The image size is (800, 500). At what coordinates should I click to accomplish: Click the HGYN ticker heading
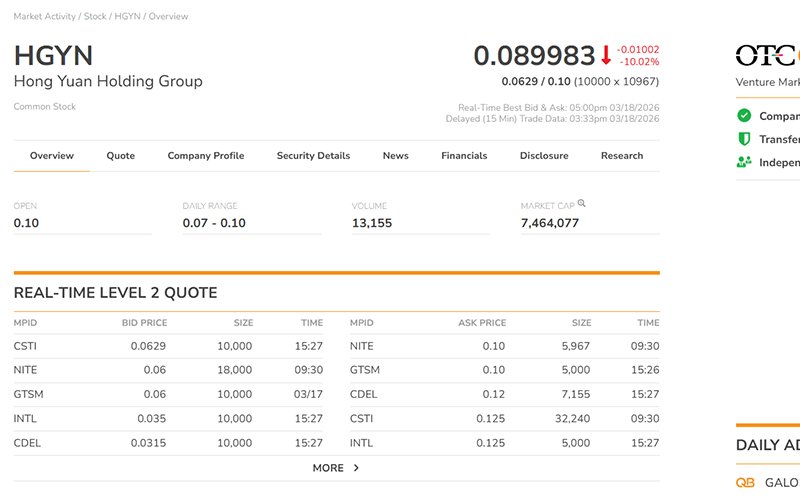53,55
